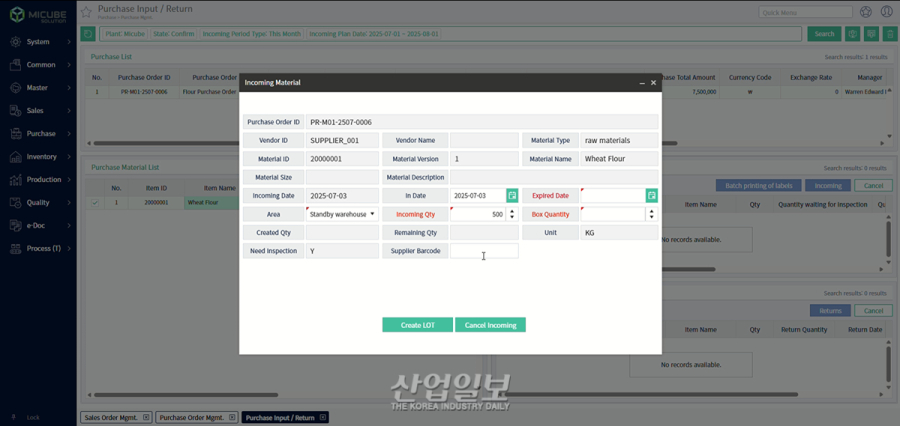Click the Lock pin icon in sidebar
The image size is (900, 426).
pyautogui.click(x=14, y=417)
